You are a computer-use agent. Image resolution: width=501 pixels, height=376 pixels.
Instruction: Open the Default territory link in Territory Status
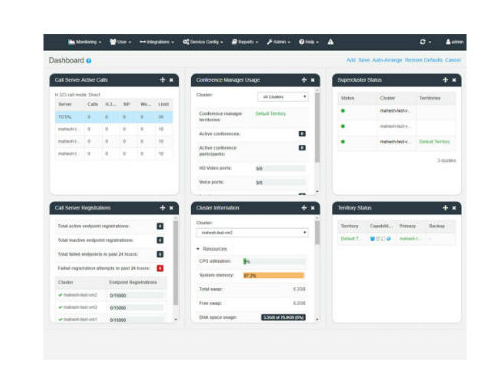coord(350,239)
